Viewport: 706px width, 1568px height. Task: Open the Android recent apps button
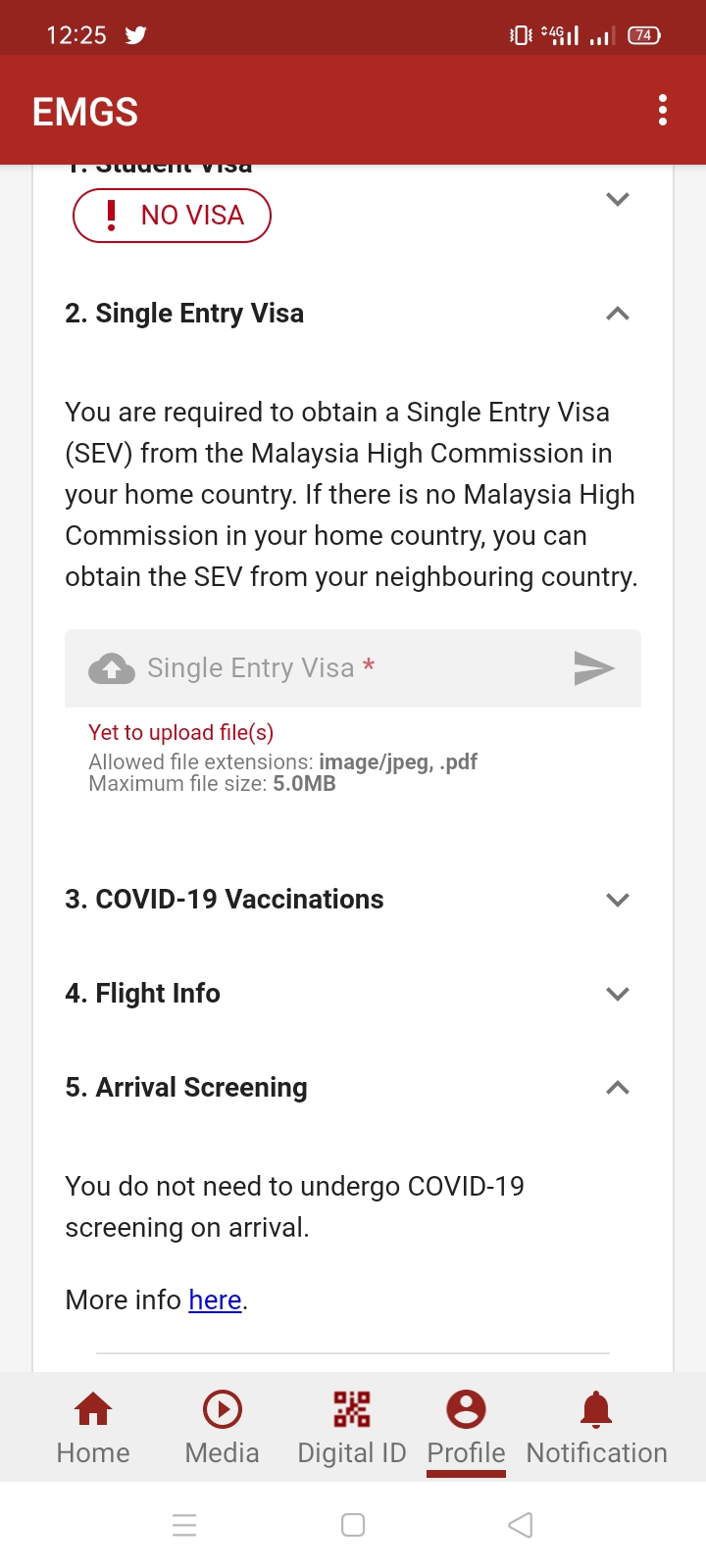coord(184,1525)
